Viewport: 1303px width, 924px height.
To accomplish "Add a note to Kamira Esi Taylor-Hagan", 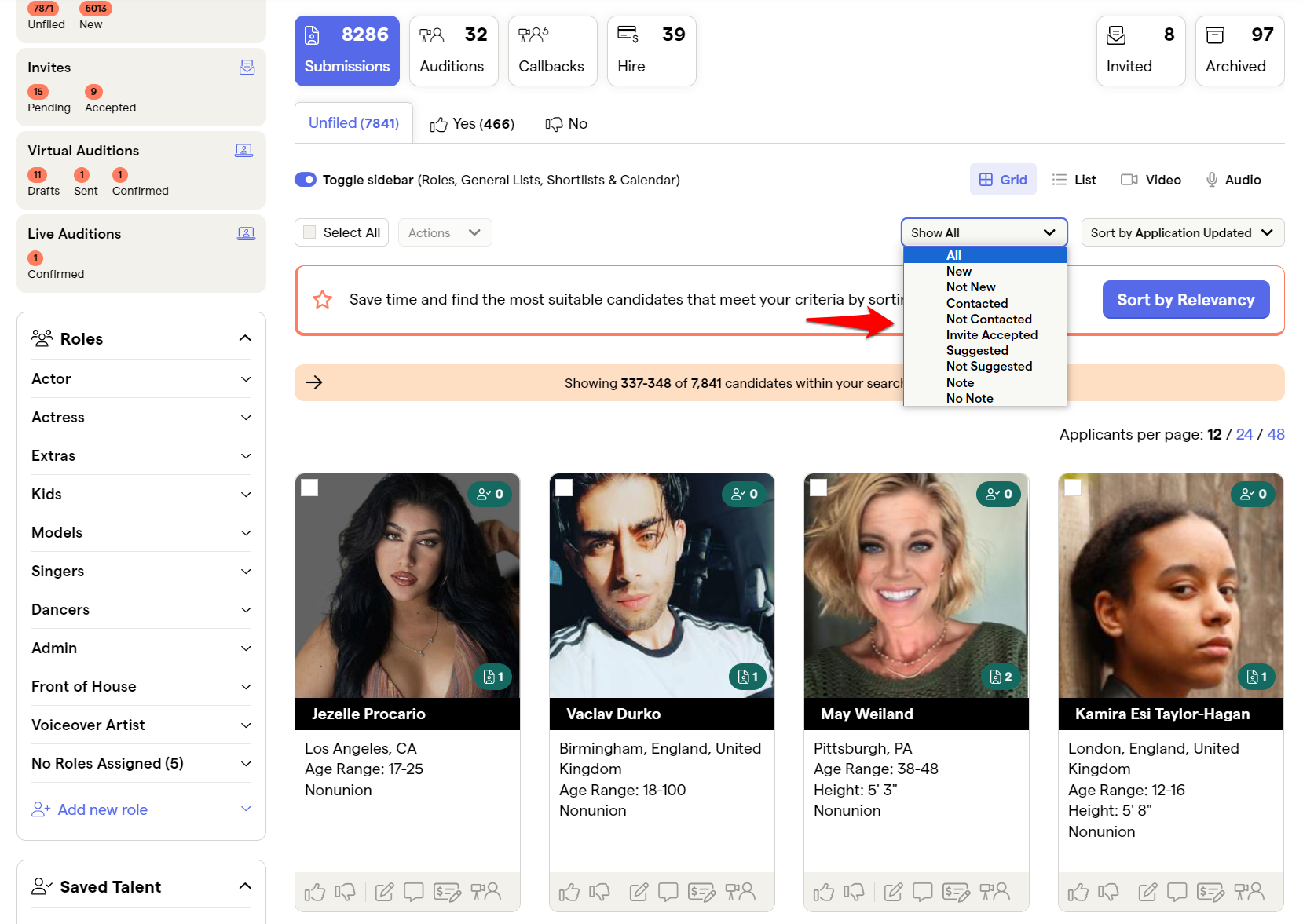I will point(1147,892).
